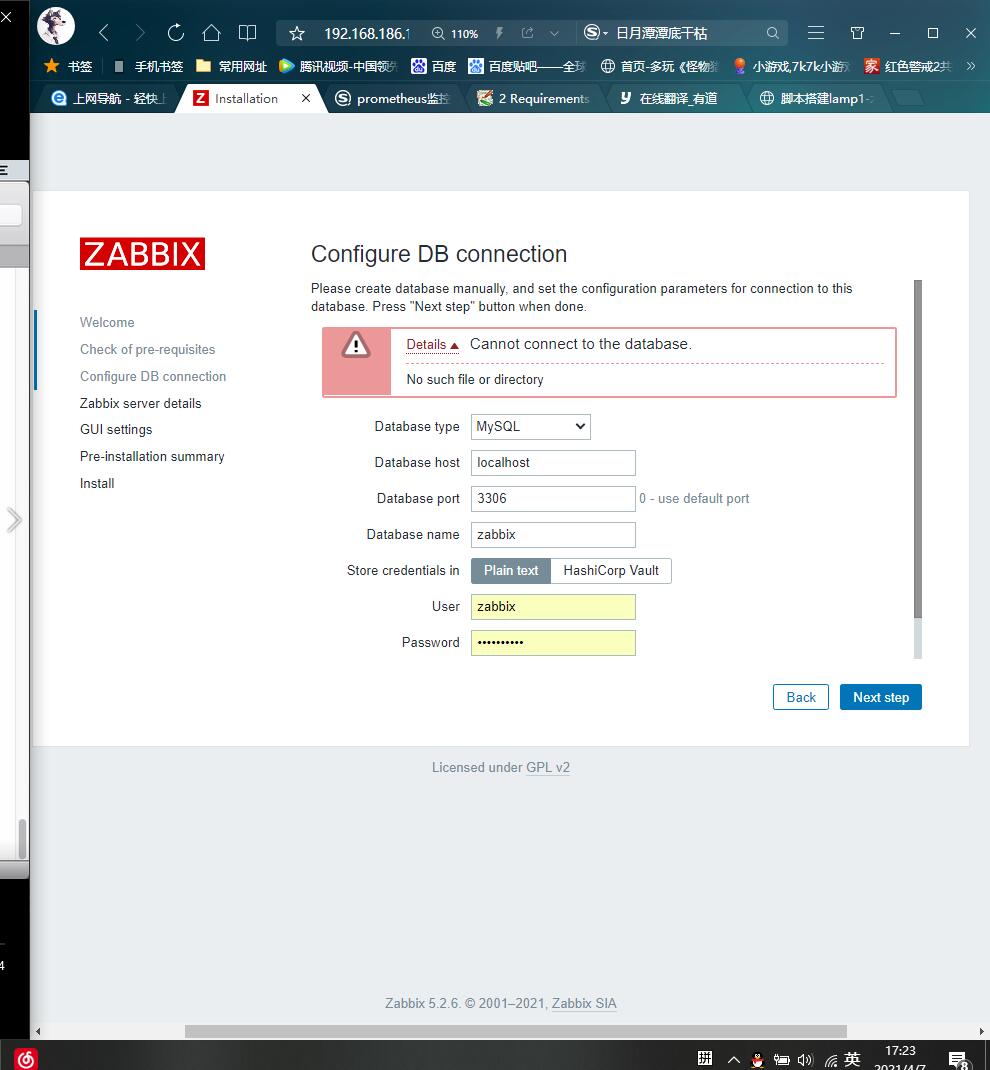Reload the page with refresh icon

click(x=176, y=33)
